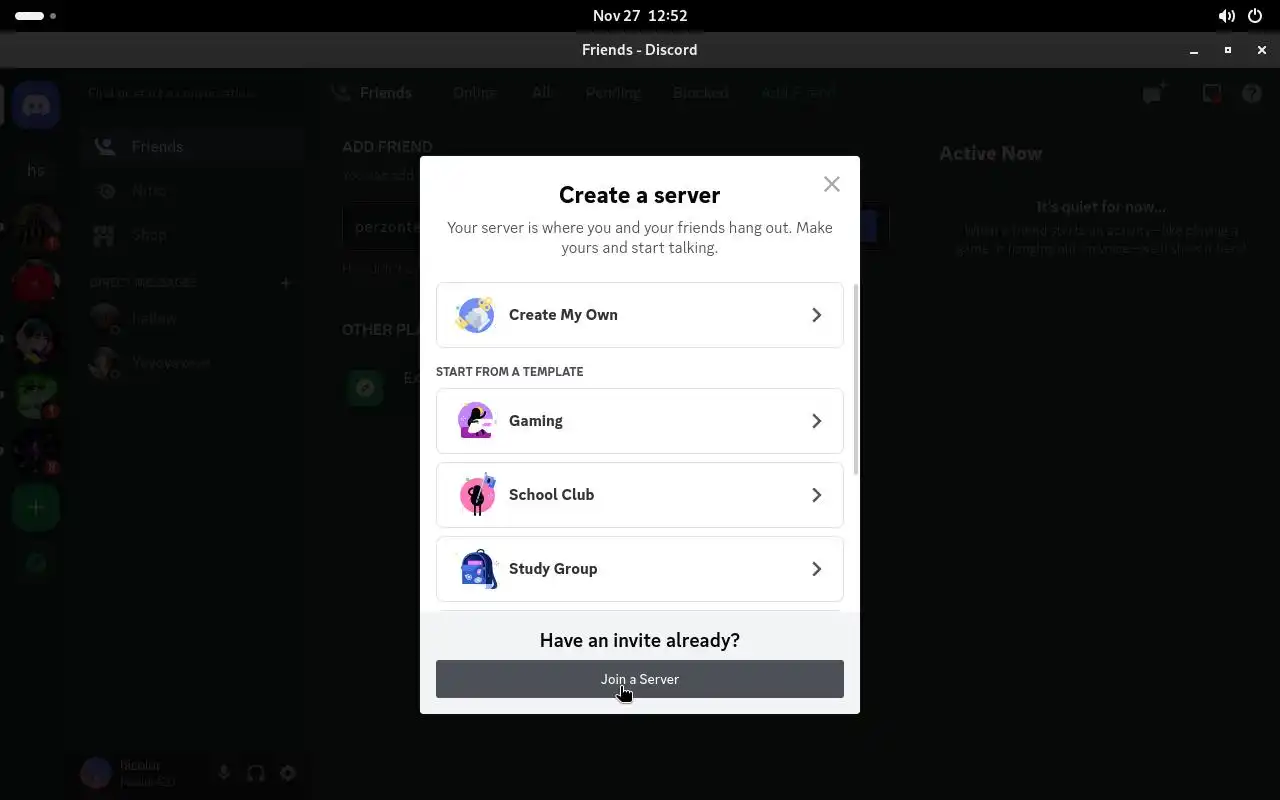Close the Create a server dialog
This screenshot has width=1280, height=800.
831,184
